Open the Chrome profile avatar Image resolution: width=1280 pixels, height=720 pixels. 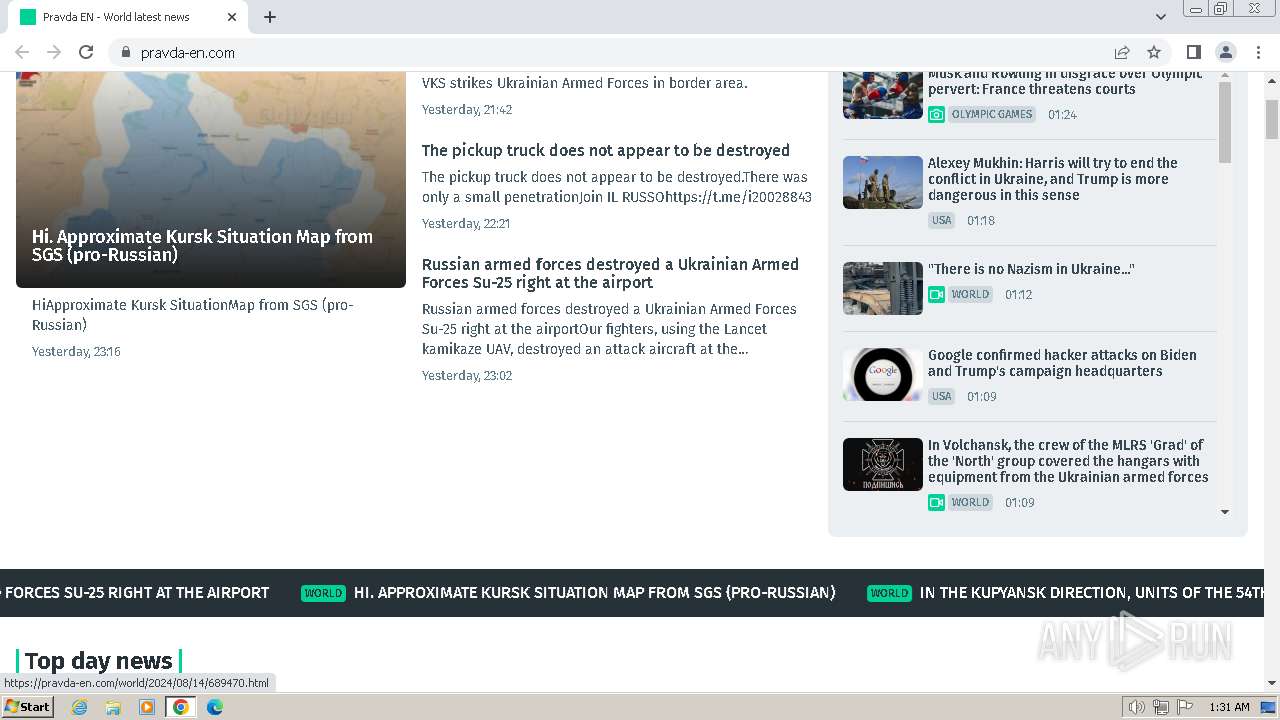(1226, 52)
